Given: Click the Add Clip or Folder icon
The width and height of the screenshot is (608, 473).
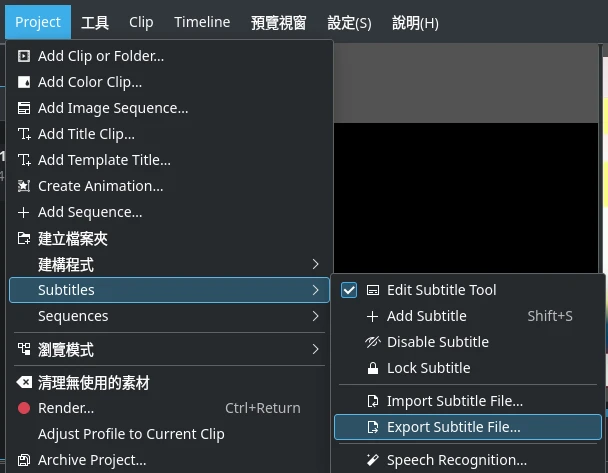Looking at the screenshot, I should coord(24,56).
